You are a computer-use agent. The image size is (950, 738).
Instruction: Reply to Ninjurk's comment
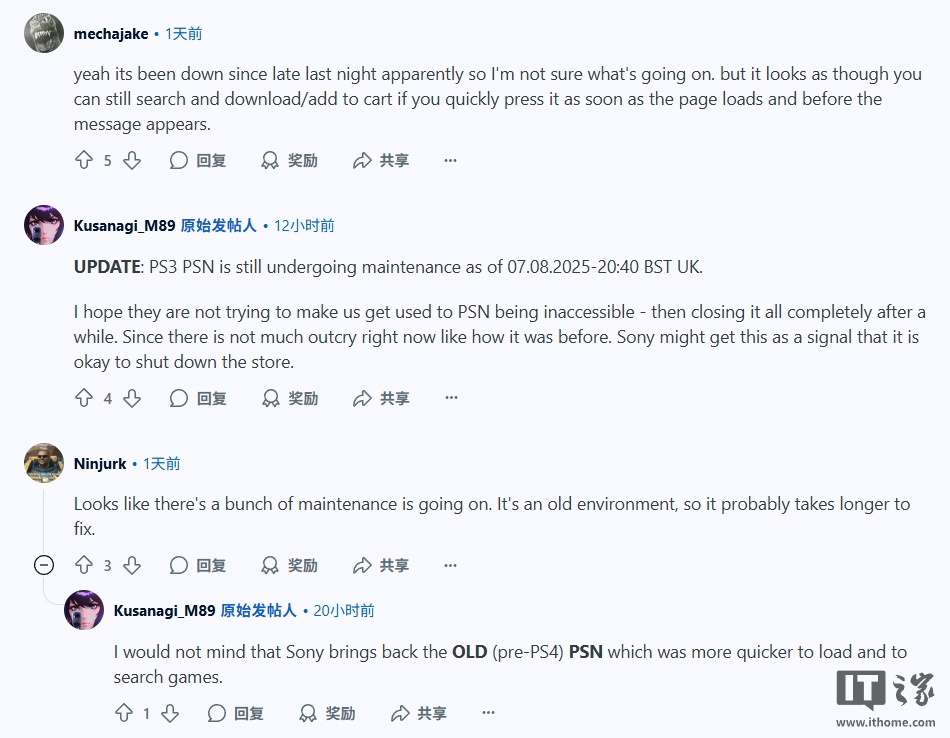198,565
